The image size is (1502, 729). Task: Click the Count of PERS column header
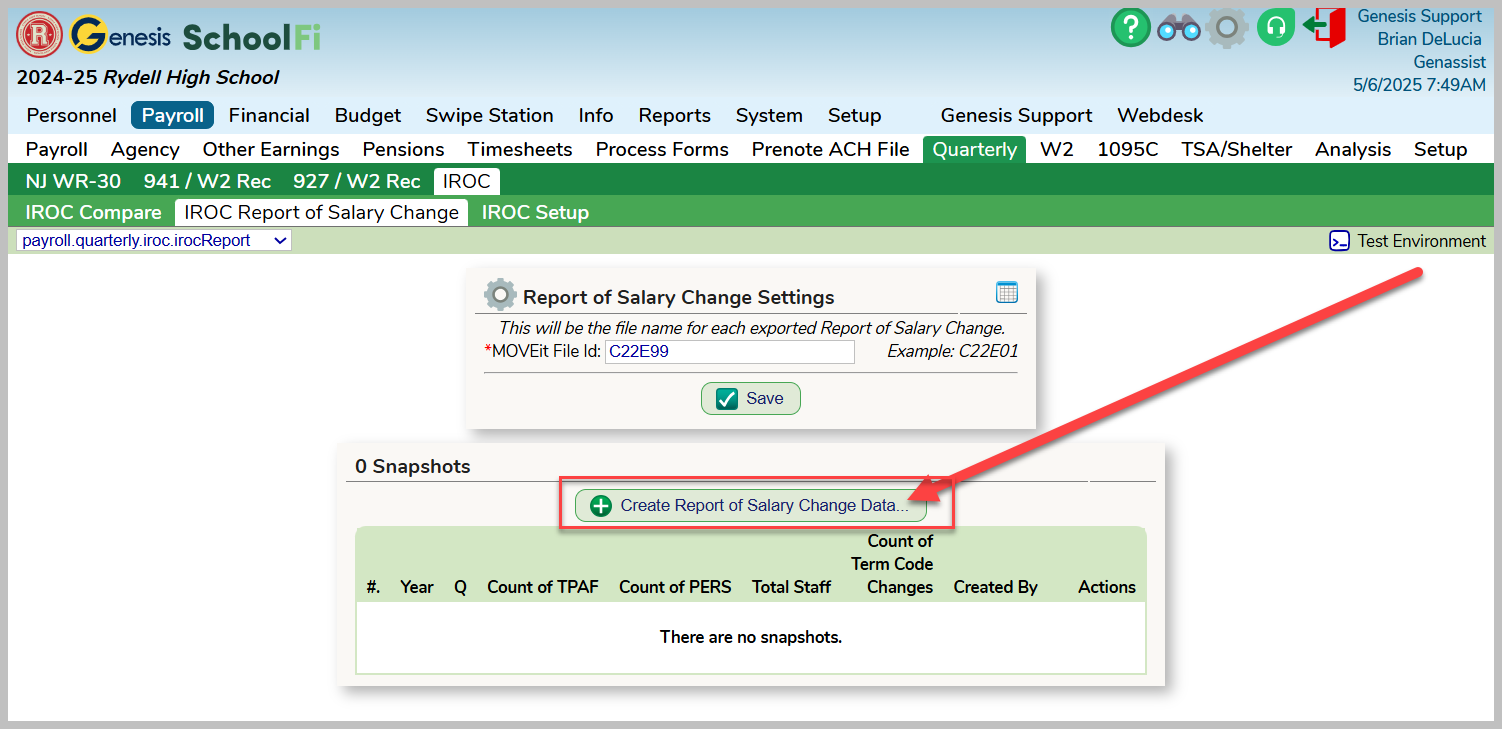675,587
